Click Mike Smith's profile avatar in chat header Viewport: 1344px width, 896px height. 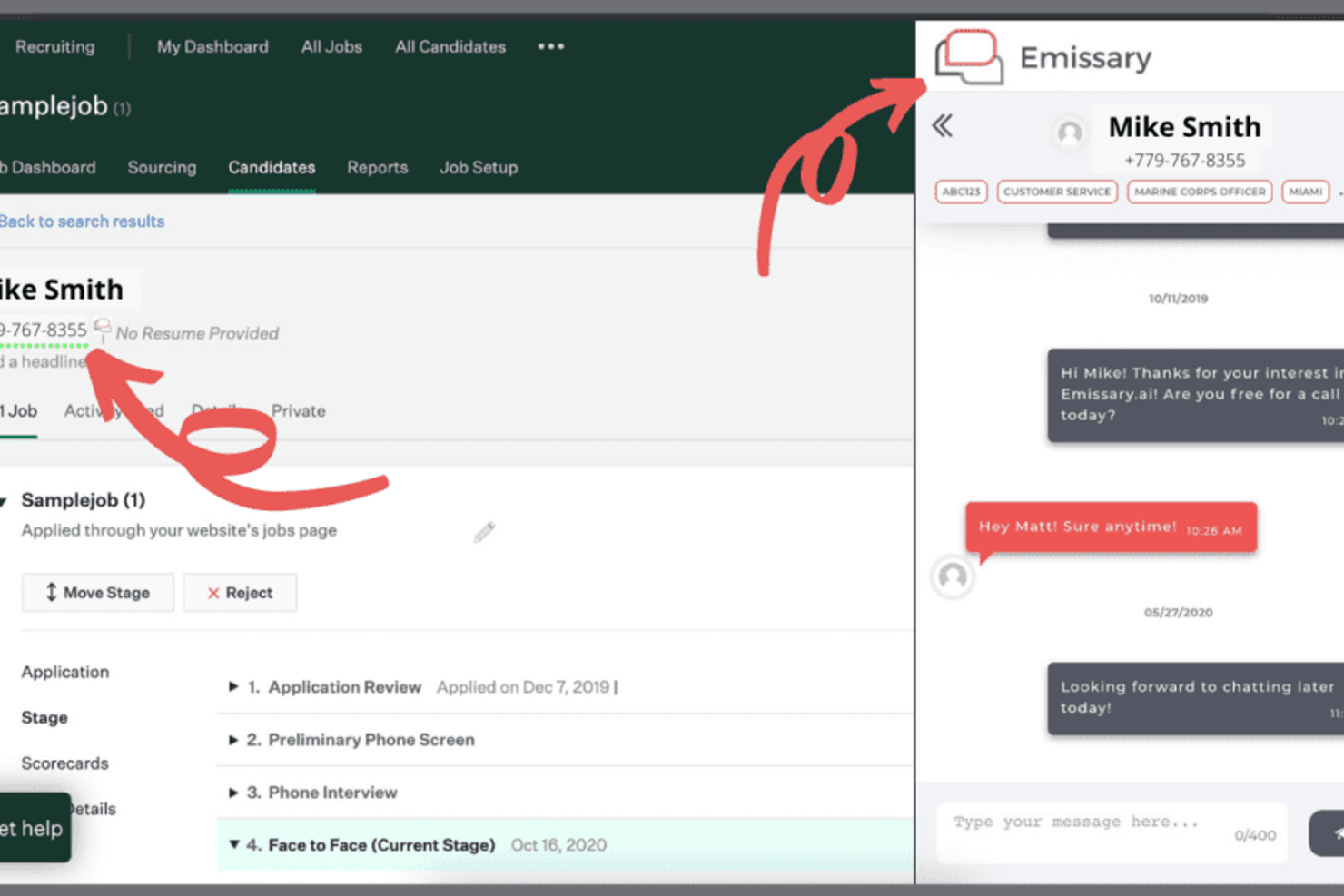pyautogui.click(x=1069, y=134)
